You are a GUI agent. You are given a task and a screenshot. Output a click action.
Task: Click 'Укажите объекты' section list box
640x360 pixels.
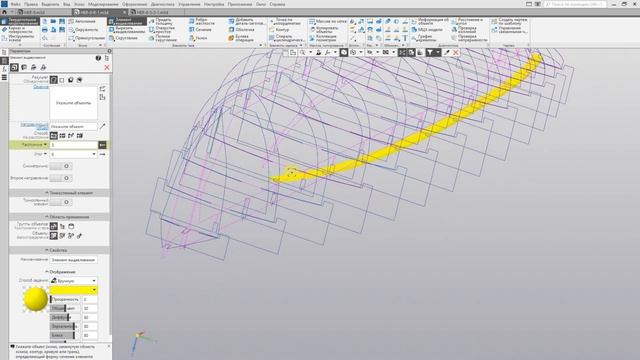click(73, 103)
